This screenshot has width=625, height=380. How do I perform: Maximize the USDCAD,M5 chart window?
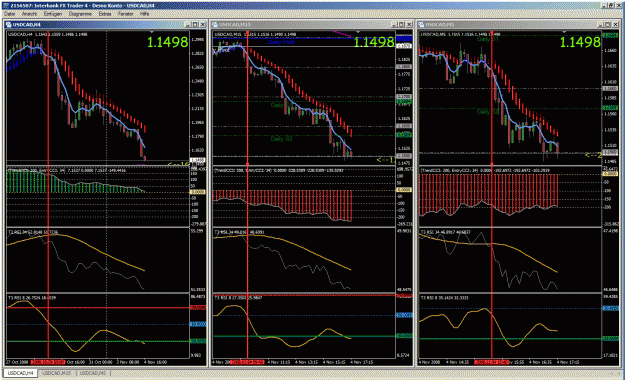point(607,24)
